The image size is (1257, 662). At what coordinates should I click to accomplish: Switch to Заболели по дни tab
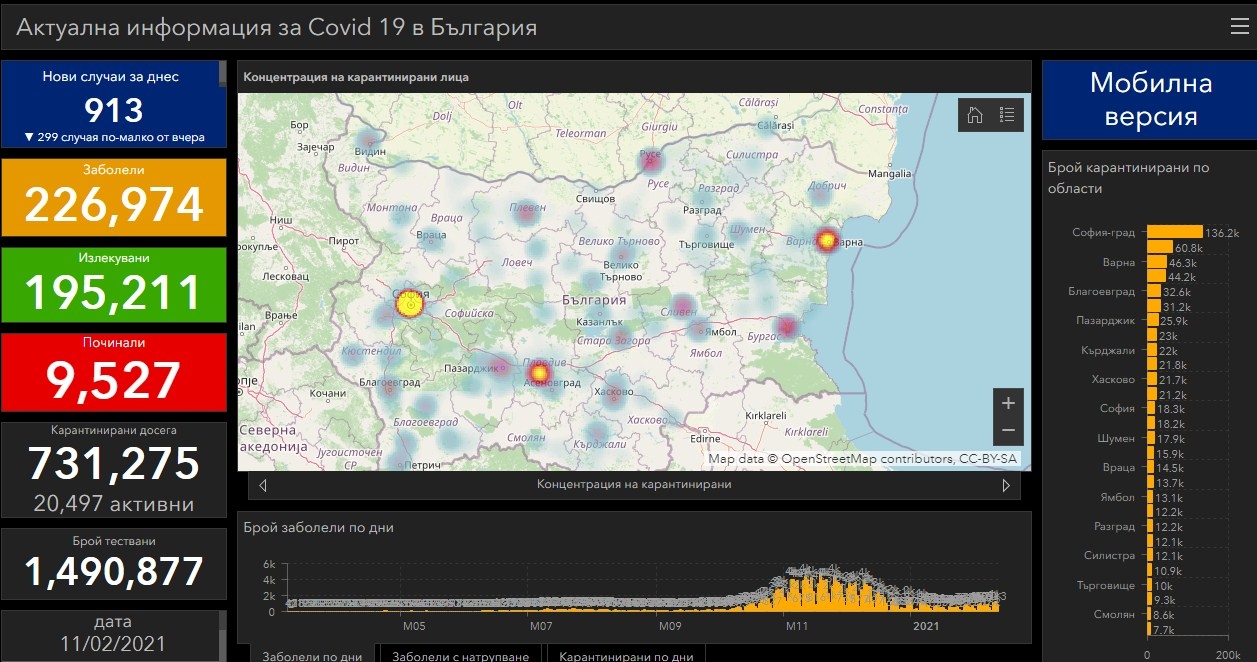[312, 655]
